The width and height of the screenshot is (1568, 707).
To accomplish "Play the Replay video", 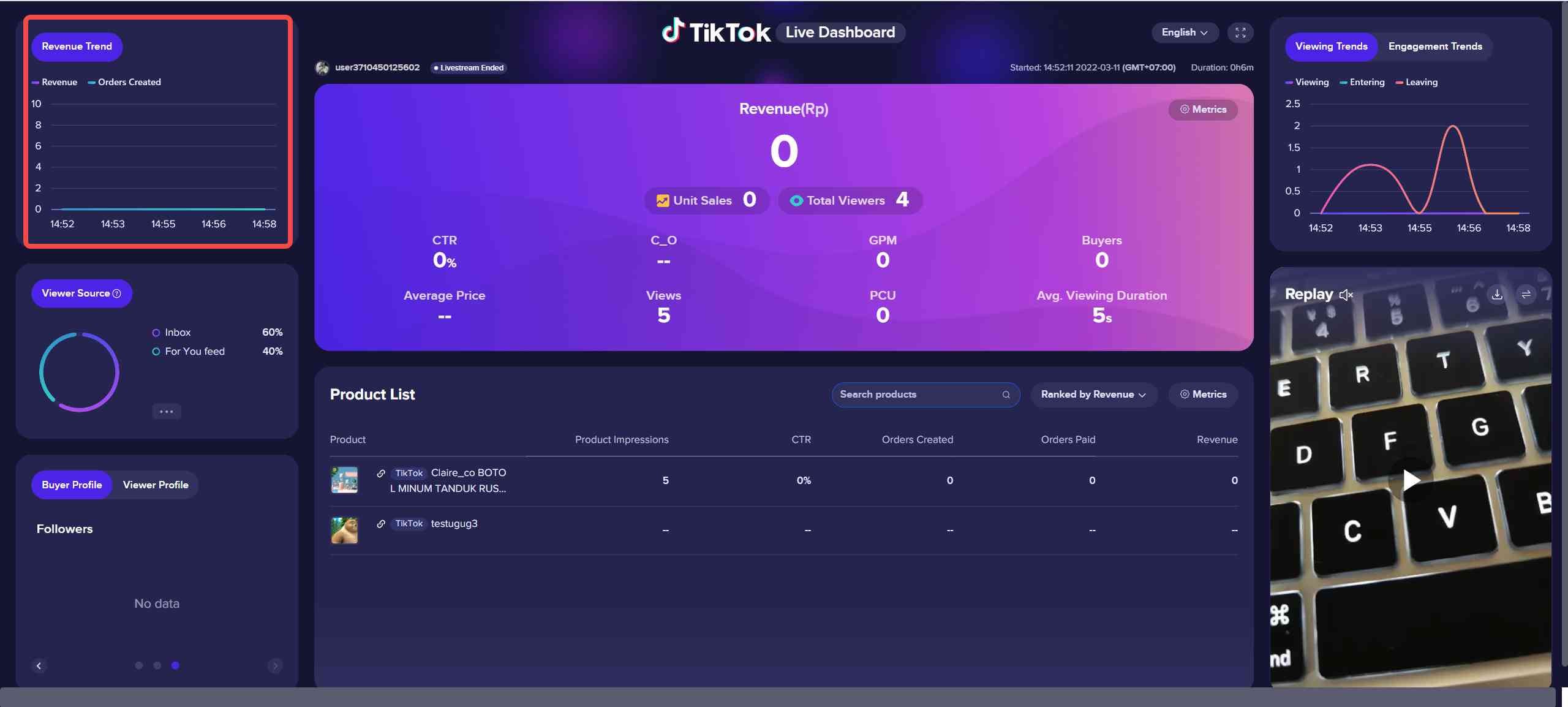I will click(x=1411, y=480).
